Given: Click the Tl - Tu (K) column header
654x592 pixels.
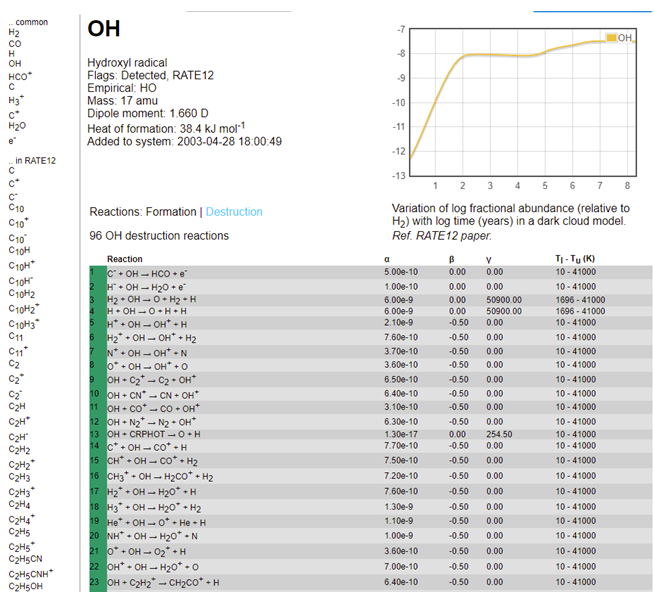Looking at the screenshot, I should [x=575, y=259].
